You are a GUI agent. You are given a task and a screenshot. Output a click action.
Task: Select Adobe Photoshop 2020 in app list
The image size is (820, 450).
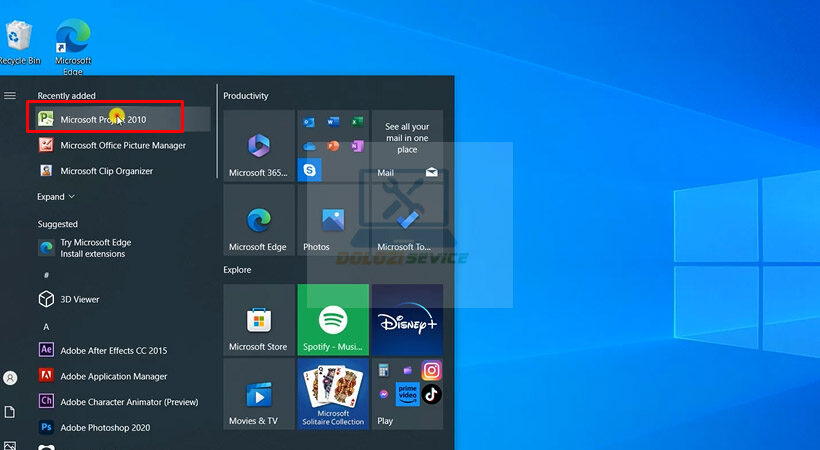pyautogui.click(x=104, y=427)
